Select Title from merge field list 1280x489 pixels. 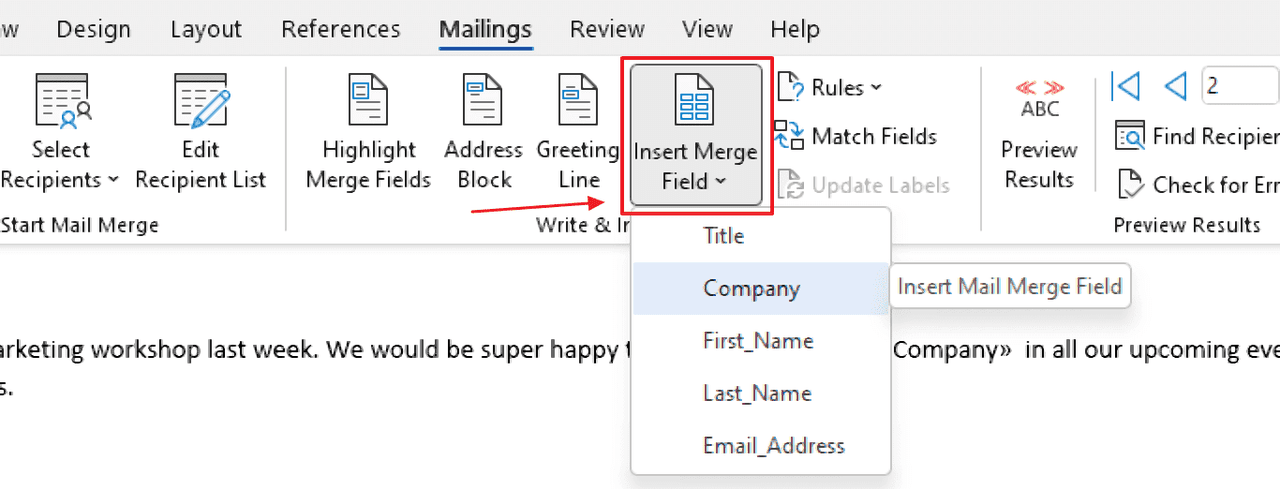(x=723, y=236)
